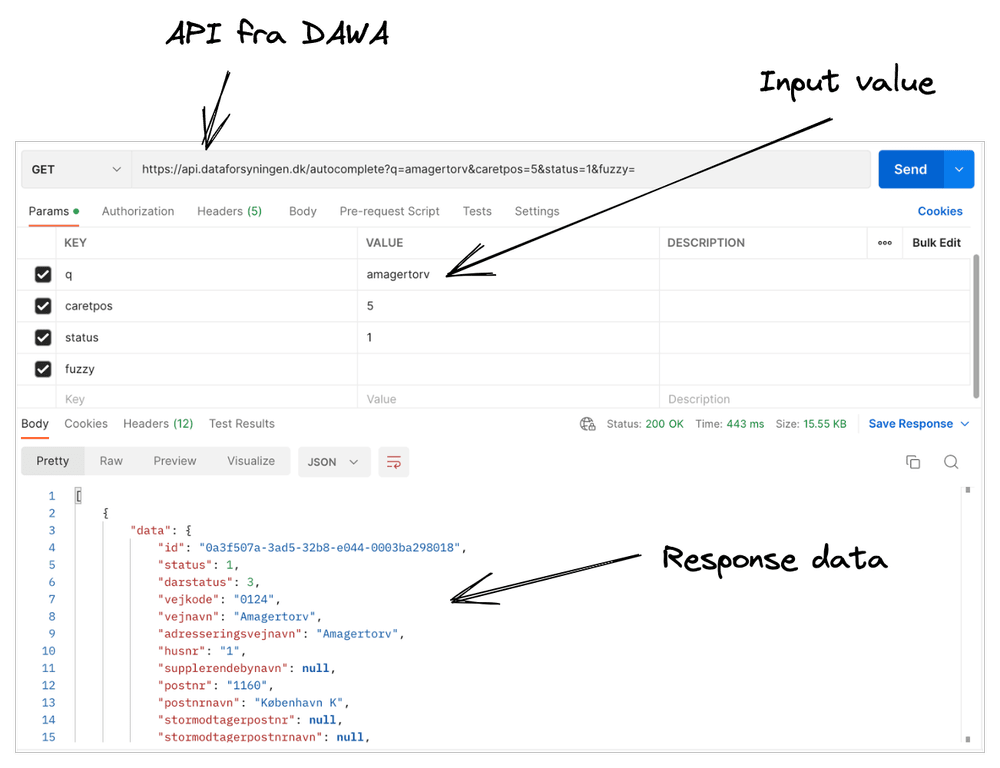The height and width of the screenshot is (768, 1000).
Task: Click the fuzzy key cell
Action: [x=207, y=369]
